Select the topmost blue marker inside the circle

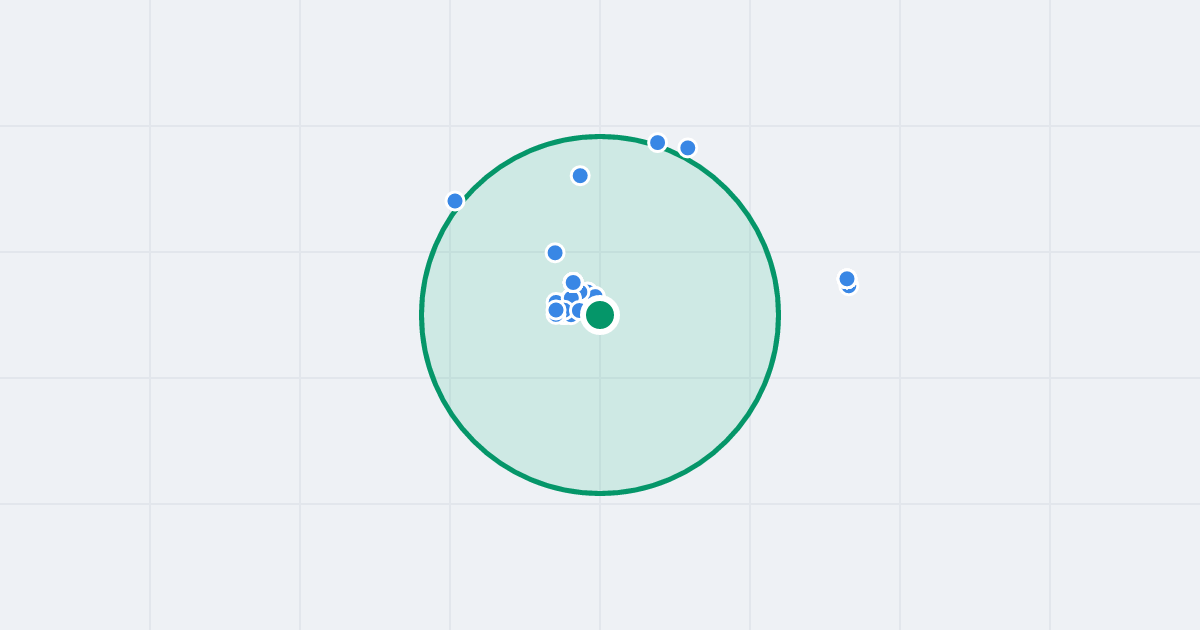(580, 176)
